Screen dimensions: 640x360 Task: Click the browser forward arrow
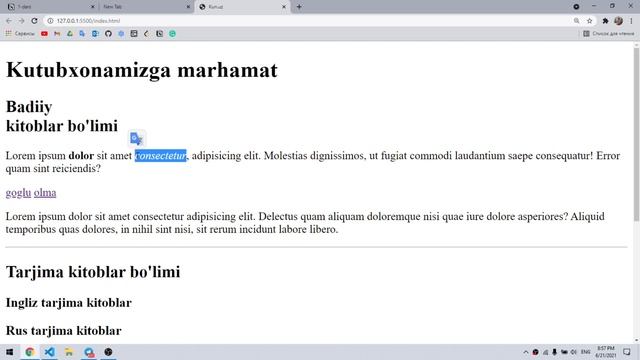[x=22, y=21]
